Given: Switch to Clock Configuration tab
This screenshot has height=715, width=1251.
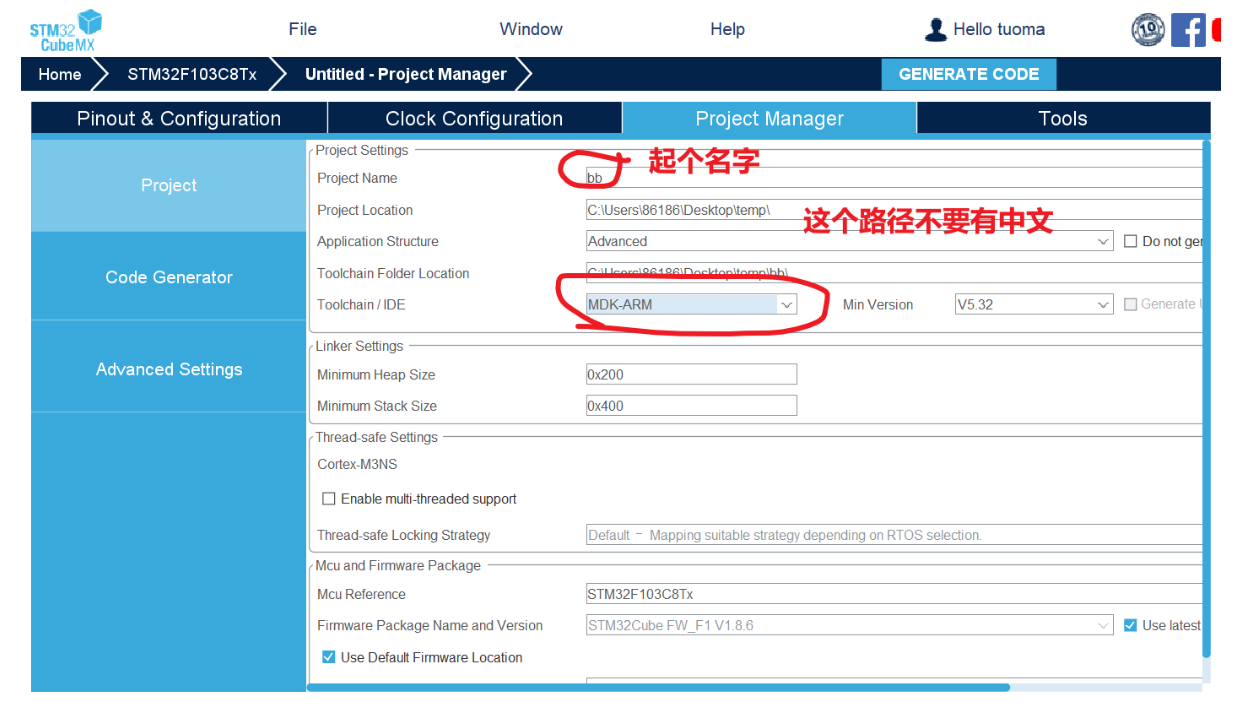Looking at the screenshot, I should 474,118.
